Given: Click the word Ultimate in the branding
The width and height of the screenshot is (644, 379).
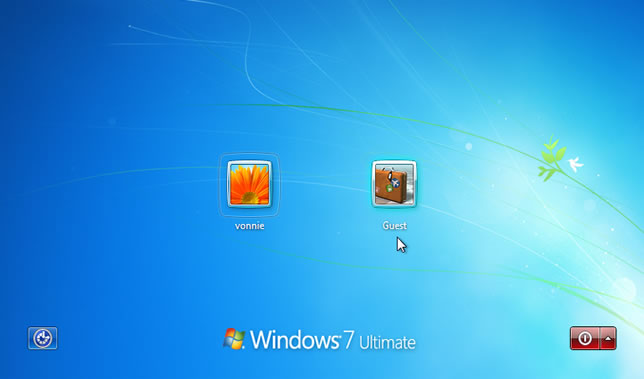Looking at the screenshot, I should click(387, 342).
